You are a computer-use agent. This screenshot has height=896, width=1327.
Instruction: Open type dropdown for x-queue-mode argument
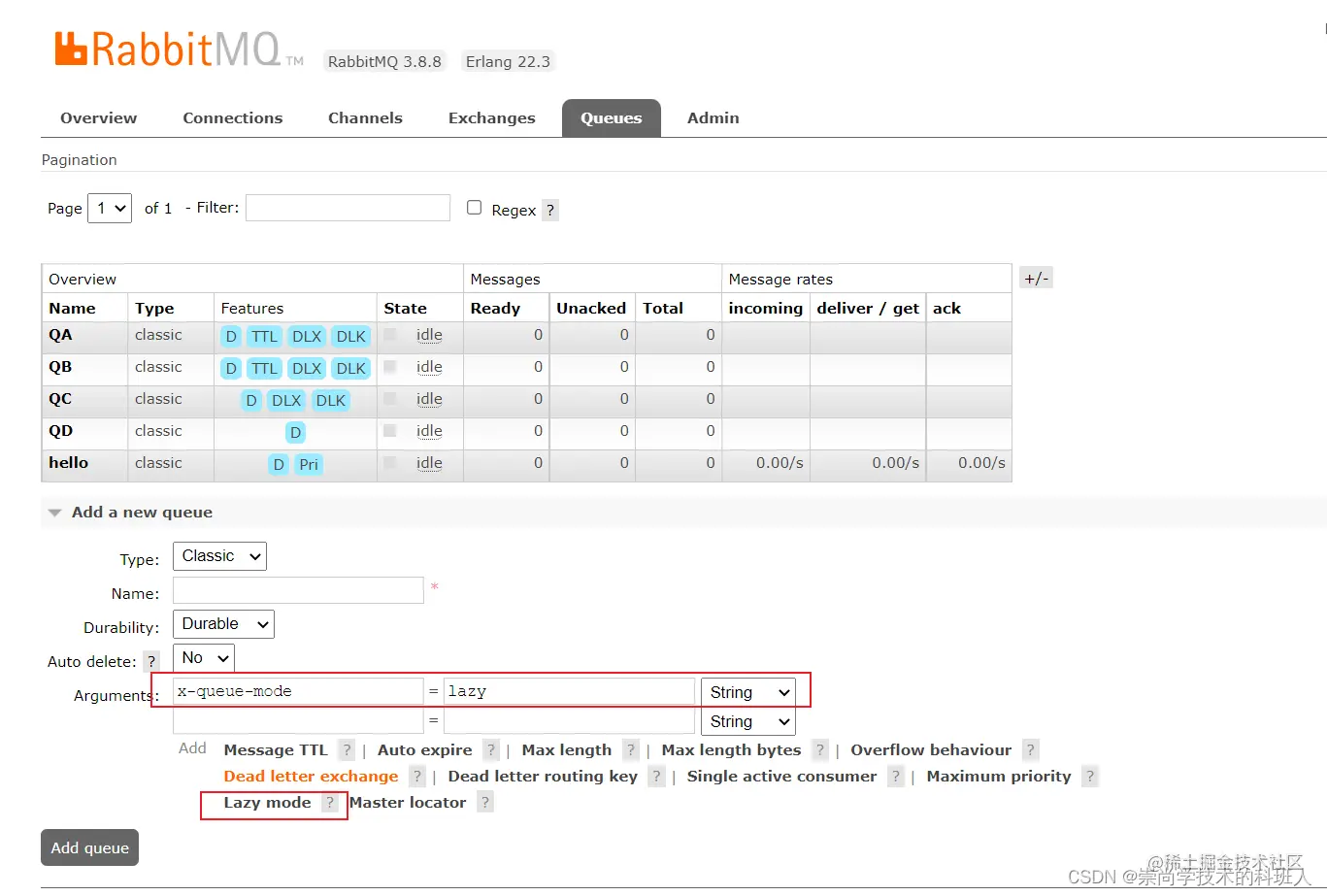tap(747, 692)
